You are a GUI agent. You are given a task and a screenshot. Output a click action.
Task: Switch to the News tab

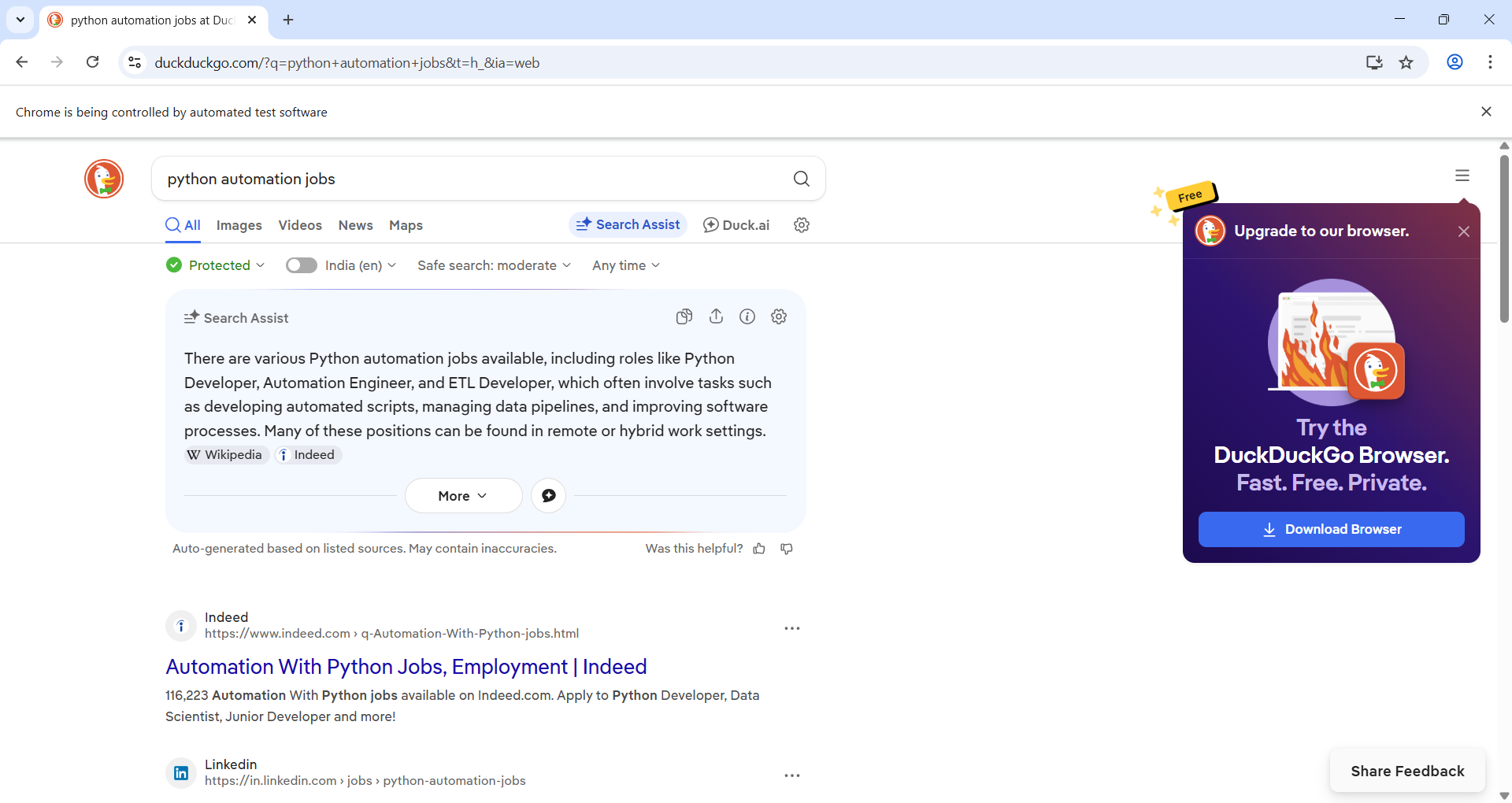click(355, 225)
